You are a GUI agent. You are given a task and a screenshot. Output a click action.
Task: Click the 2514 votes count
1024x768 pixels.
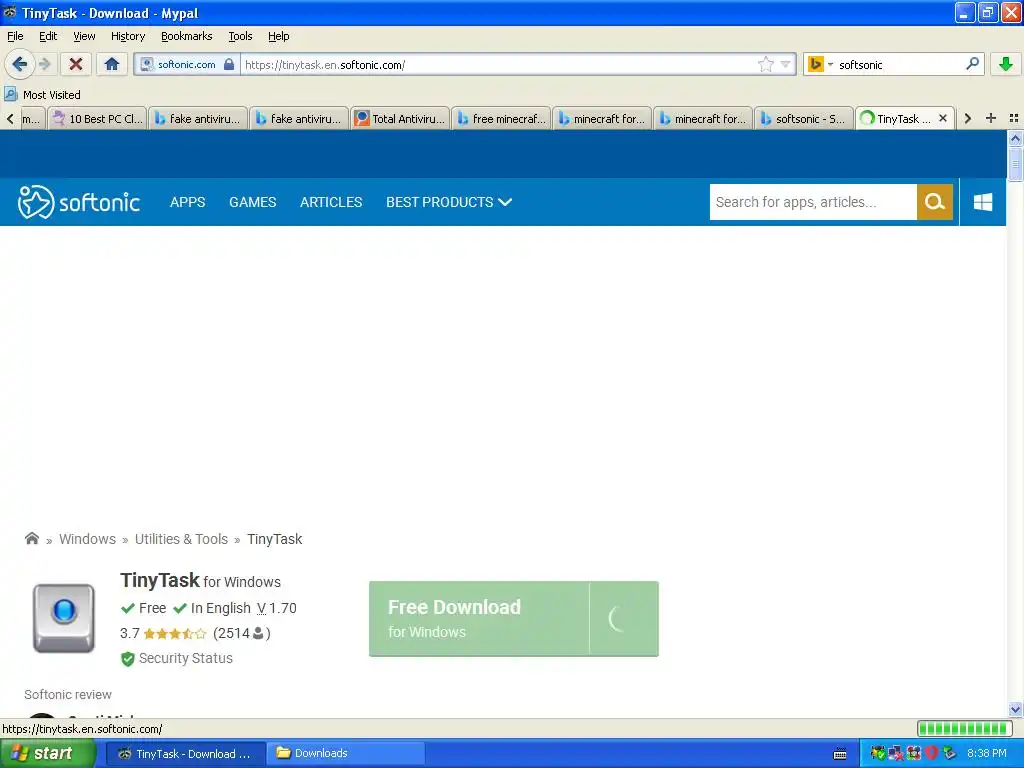(x=241, y=633)
